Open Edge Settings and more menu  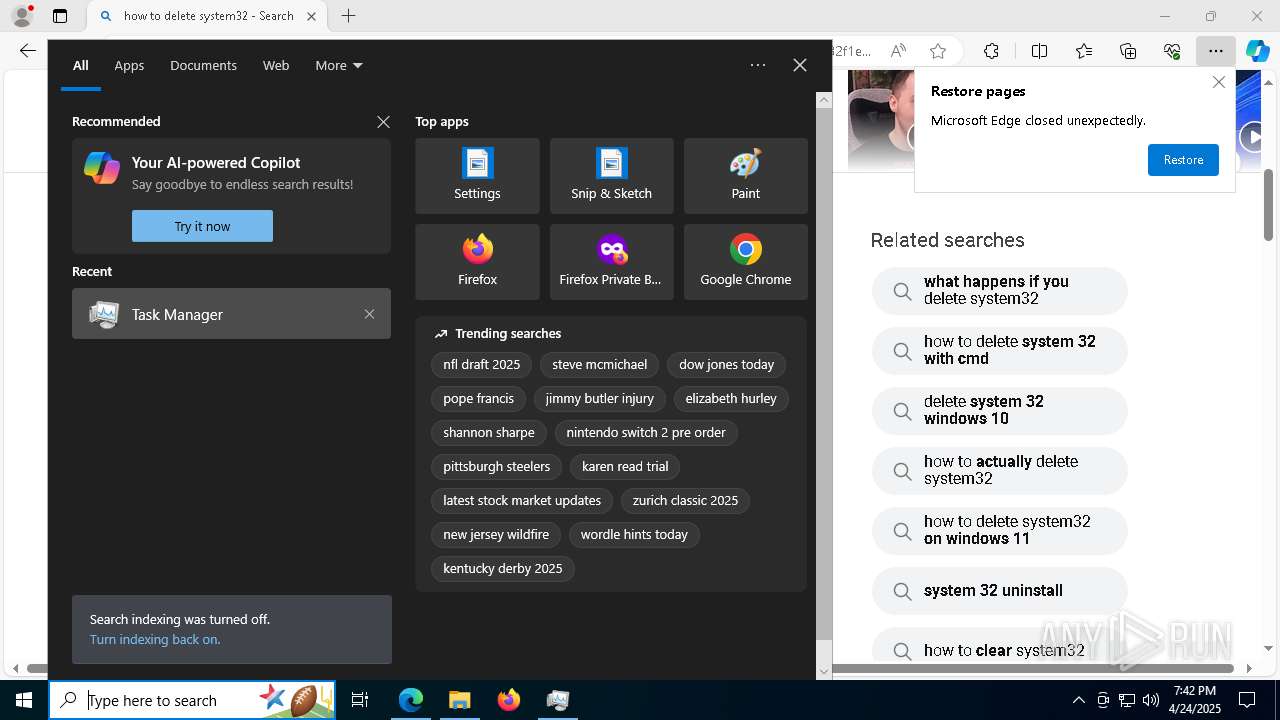tap(1215, 51)
